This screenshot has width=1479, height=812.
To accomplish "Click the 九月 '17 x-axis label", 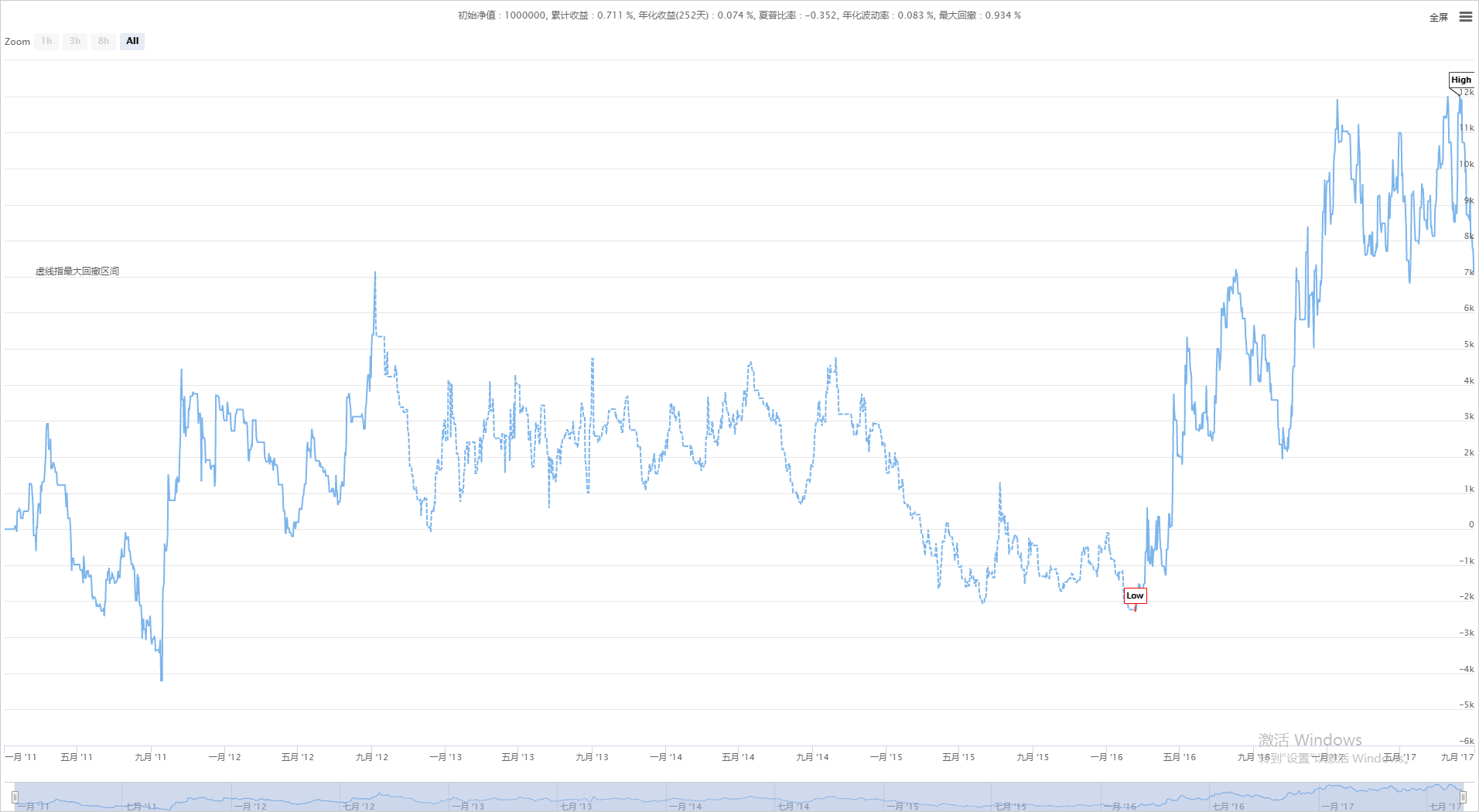I will [x=1457, y=757].
